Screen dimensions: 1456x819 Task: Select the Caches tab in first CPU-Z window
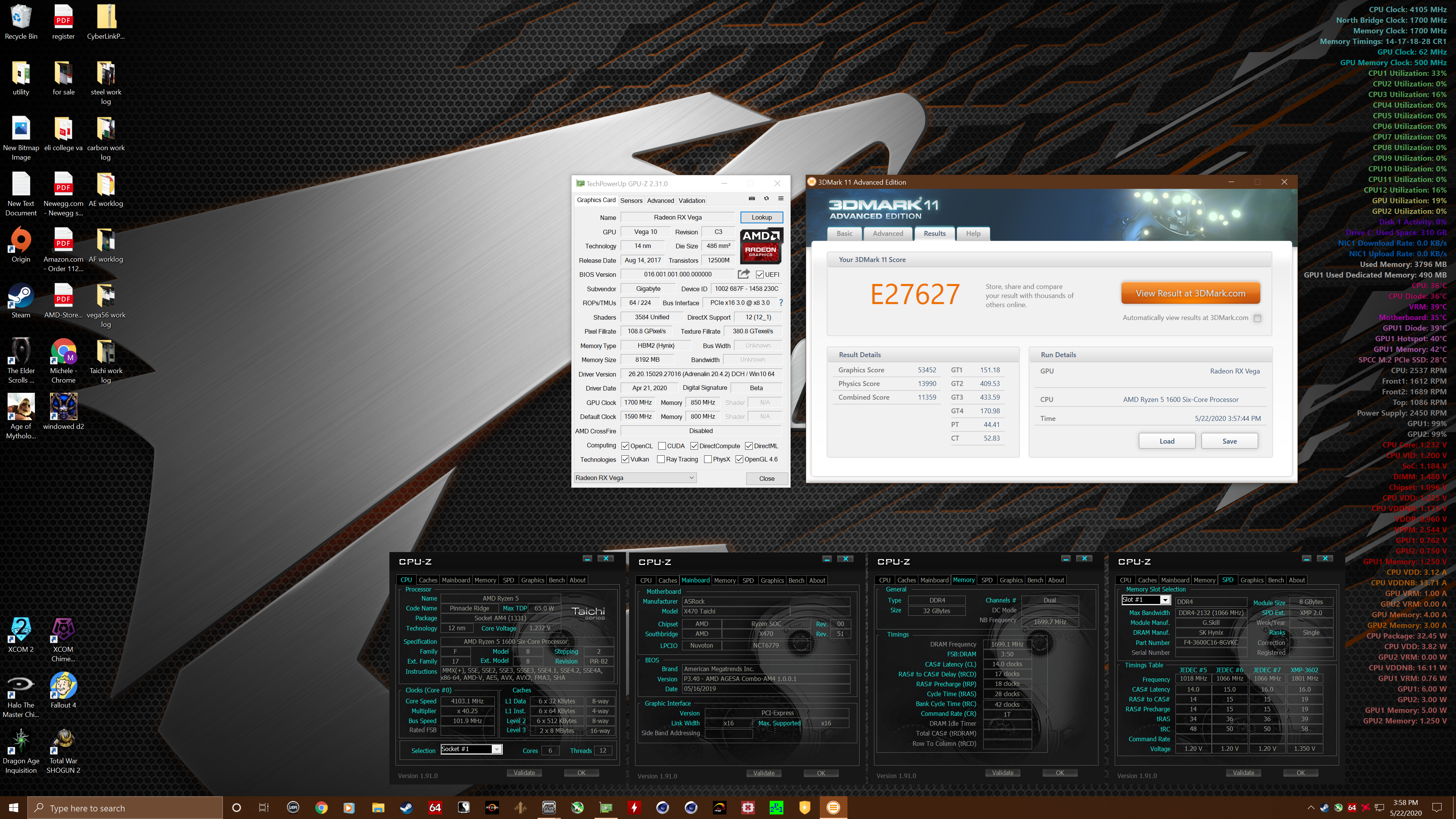tap(428, 580)
